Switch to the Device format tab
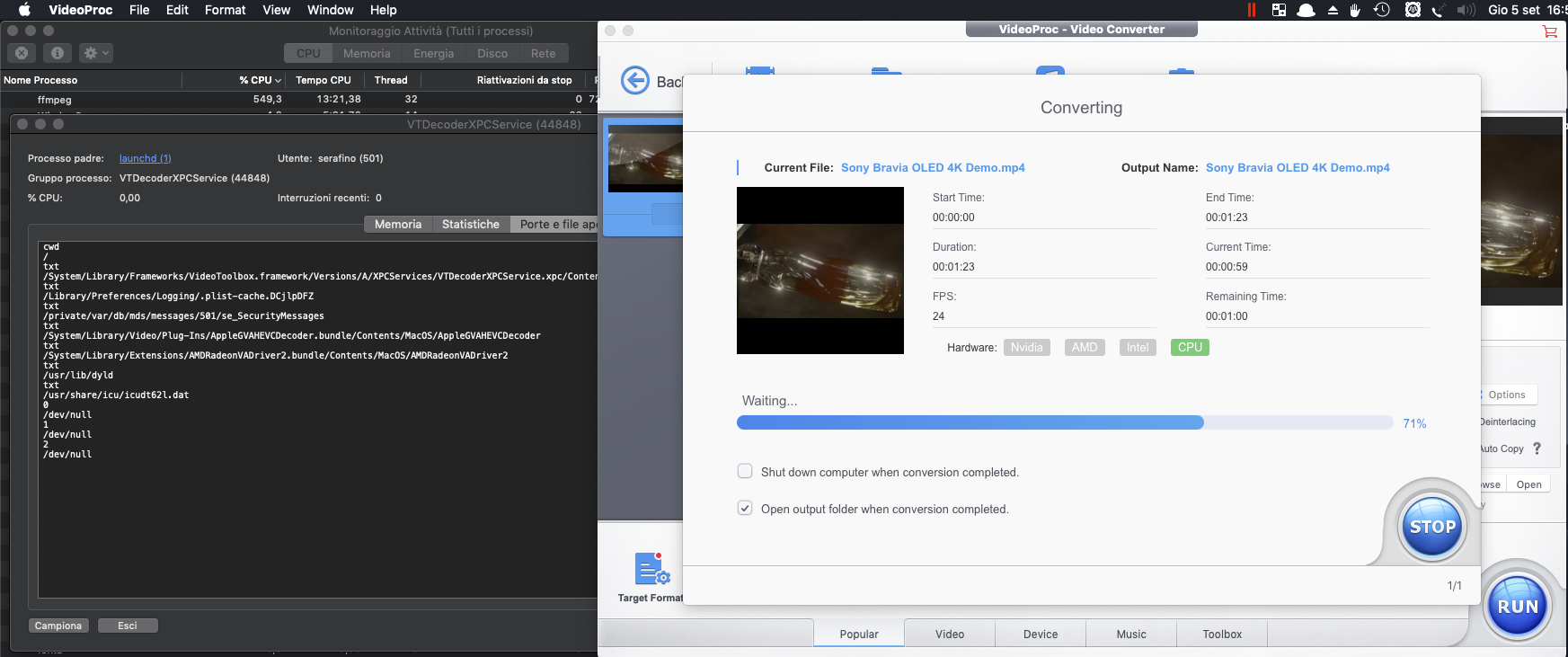This screenshot has width=1568, height=657. (x=1041, y=634)
